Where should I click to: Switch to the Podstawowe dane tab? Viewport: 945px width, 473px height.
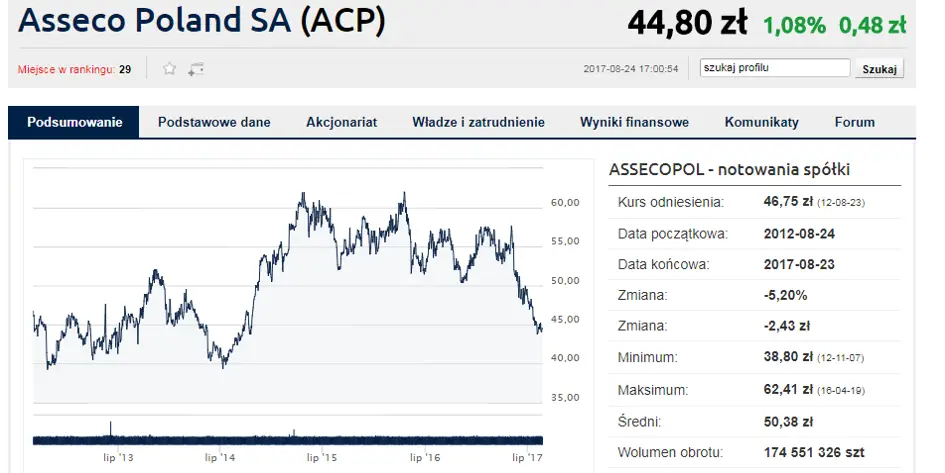point(214,123)
